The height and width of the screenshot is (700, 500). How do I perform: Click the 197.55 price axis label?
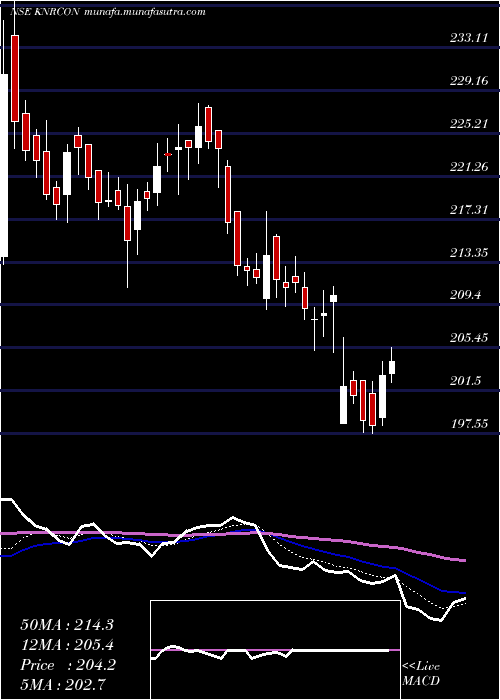(468, 424)
